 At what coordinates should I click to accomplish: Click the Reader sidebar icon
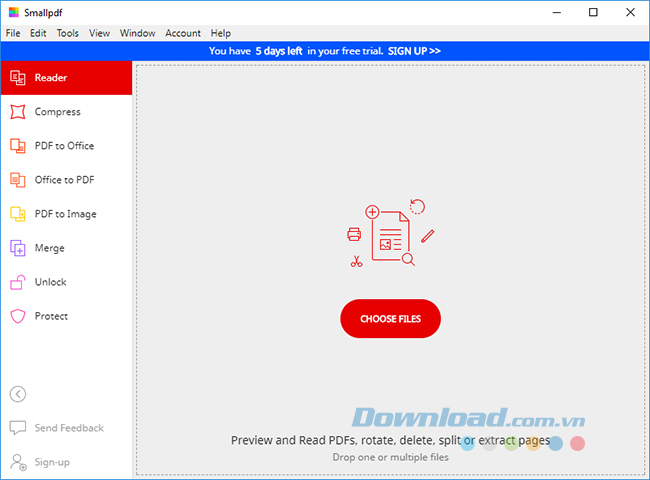click(x=17, y=78)
